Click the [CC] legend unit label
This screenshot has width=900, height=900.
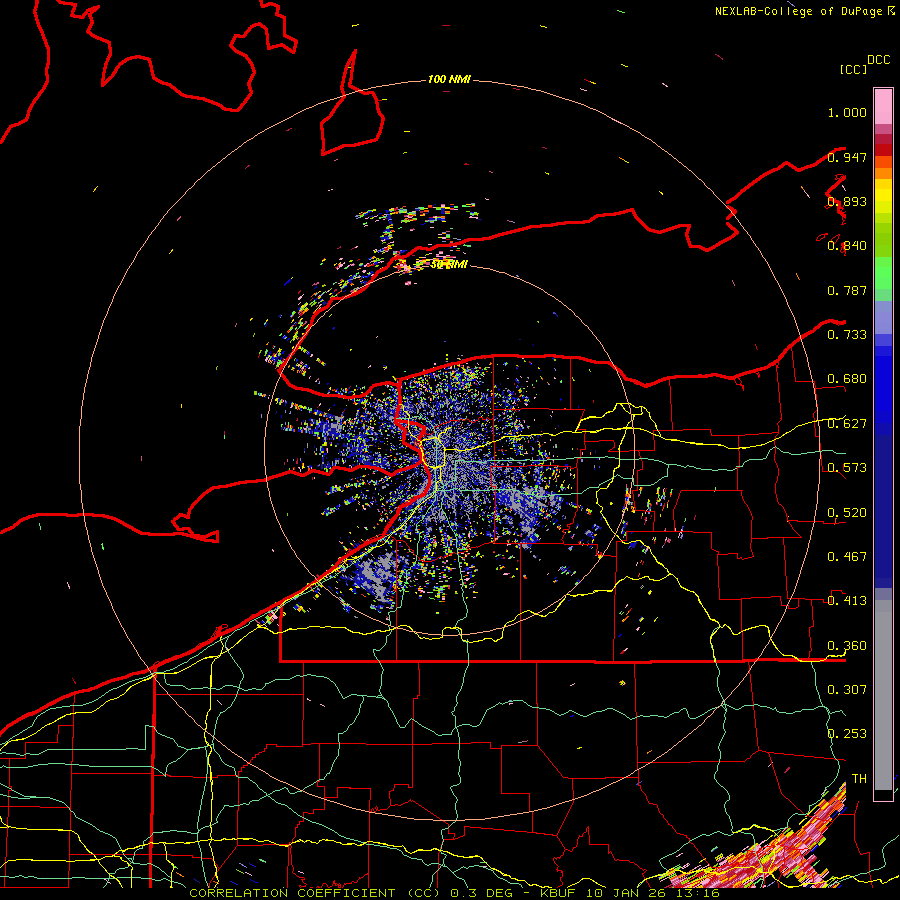click(854, 70)
